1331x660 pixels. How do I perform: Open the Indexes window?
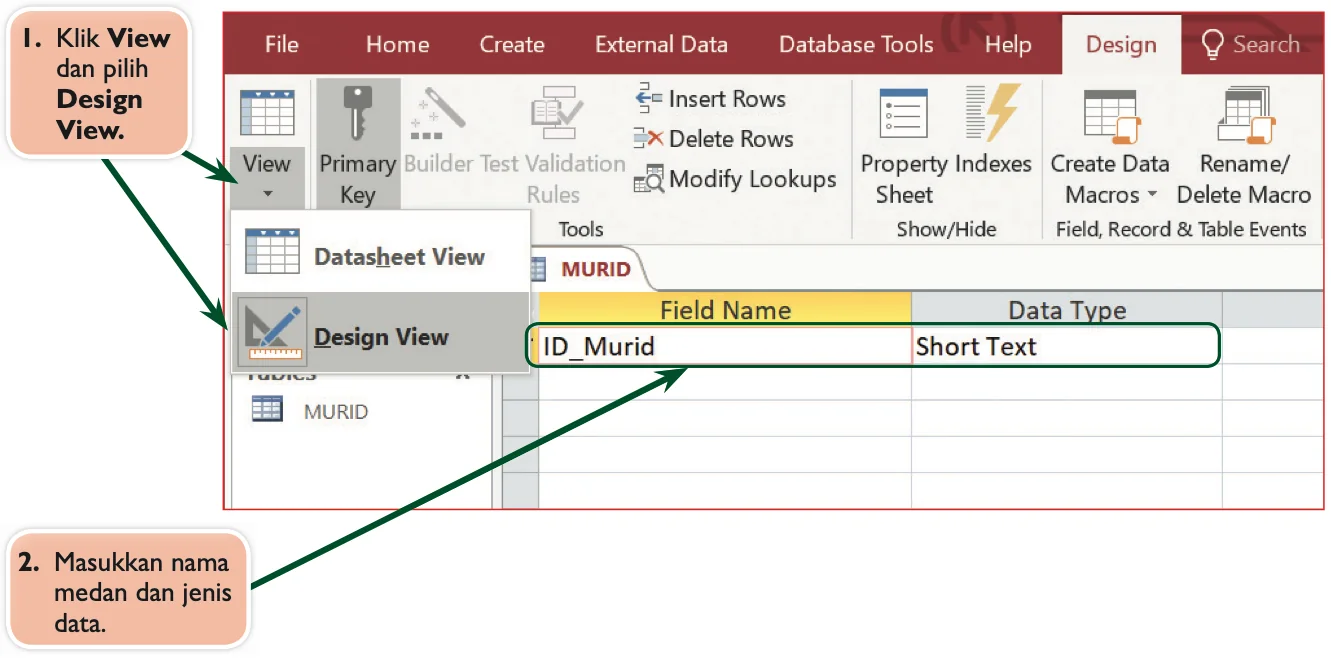(x=993, y=130)
